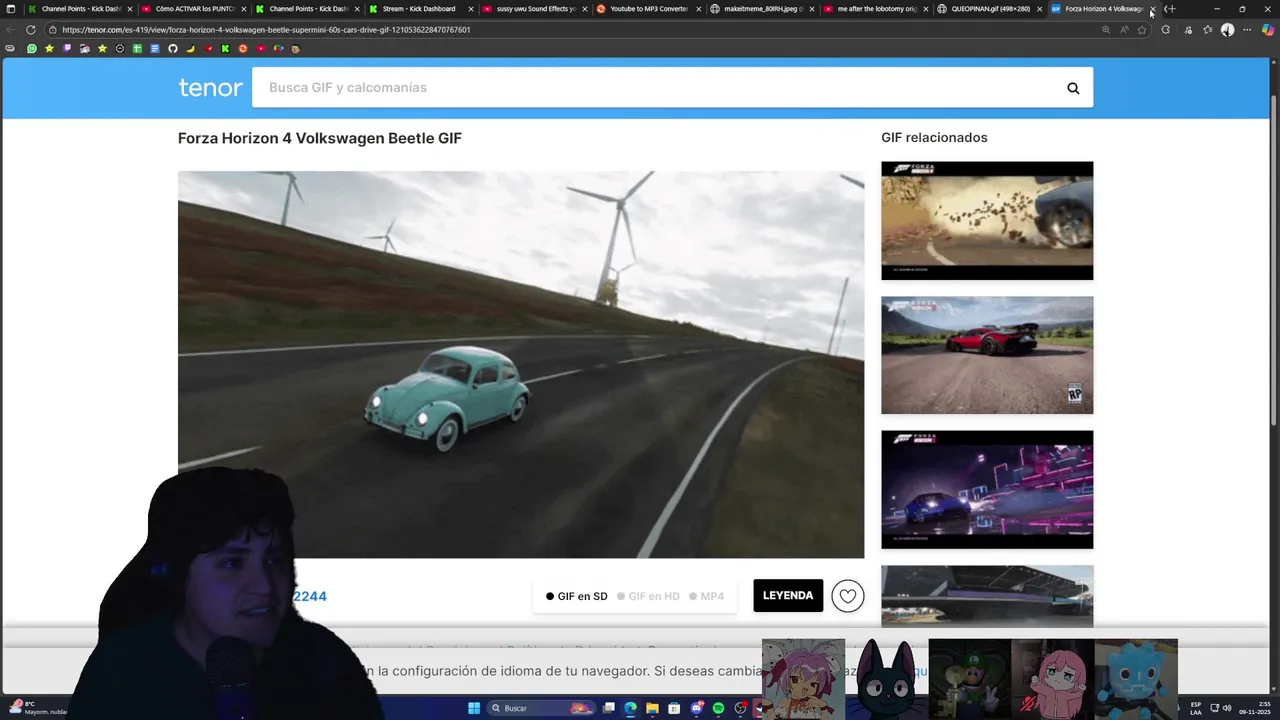Open the green Sheets bookmark icon

tap(137, 49)
